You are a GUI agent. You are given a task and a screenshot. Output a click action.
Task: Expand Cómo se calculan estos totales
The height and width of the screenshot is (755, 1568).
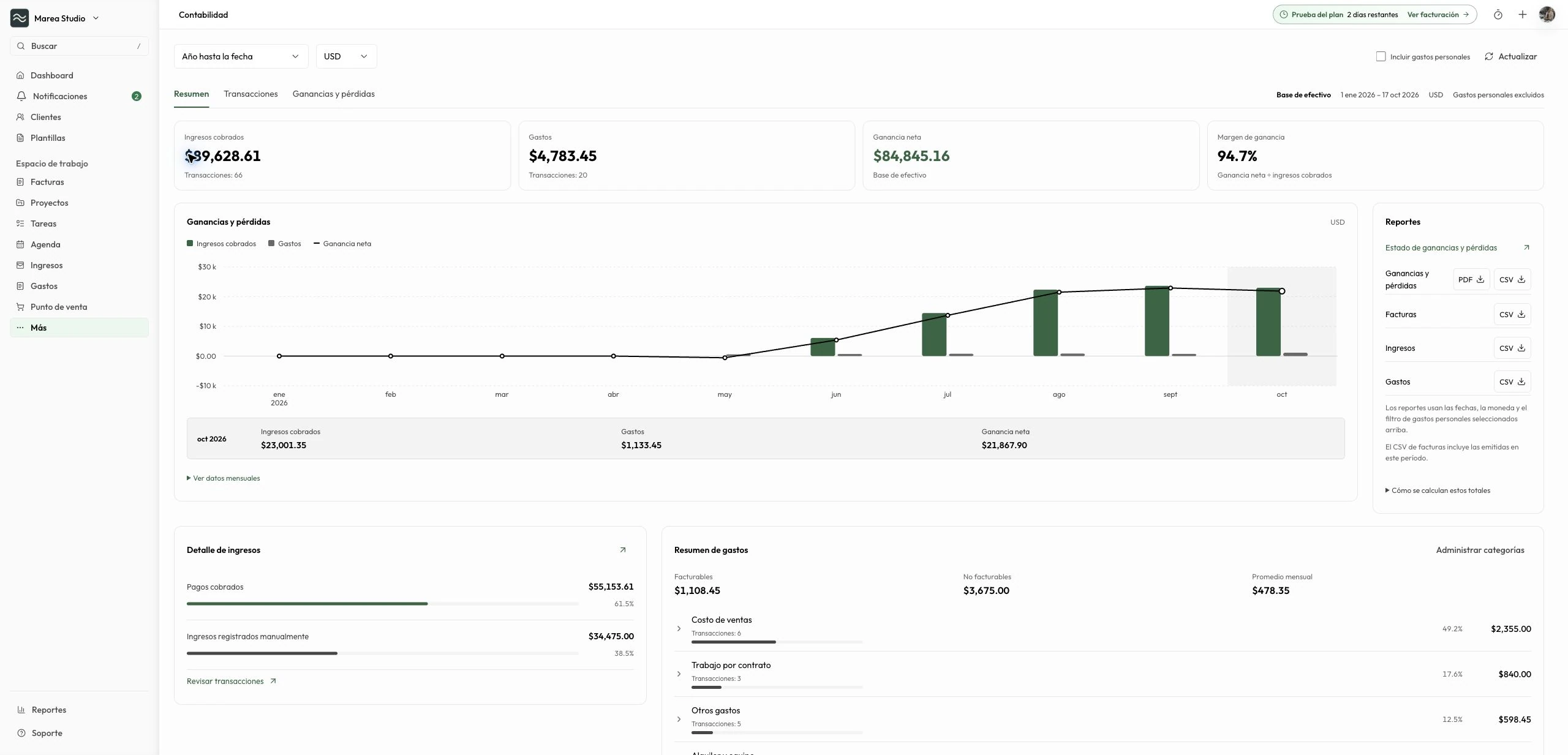1438,490
